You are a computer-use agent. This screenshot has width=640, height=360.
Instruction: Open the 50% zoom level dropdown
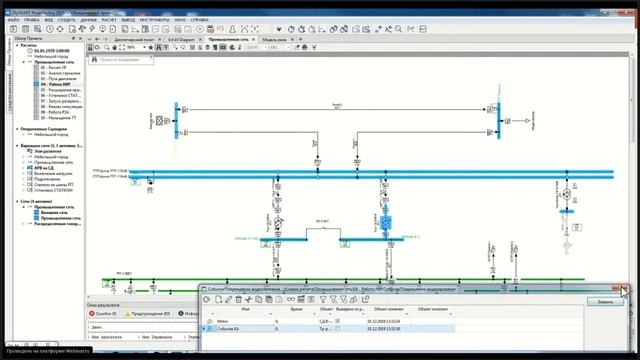coord(144,48)
